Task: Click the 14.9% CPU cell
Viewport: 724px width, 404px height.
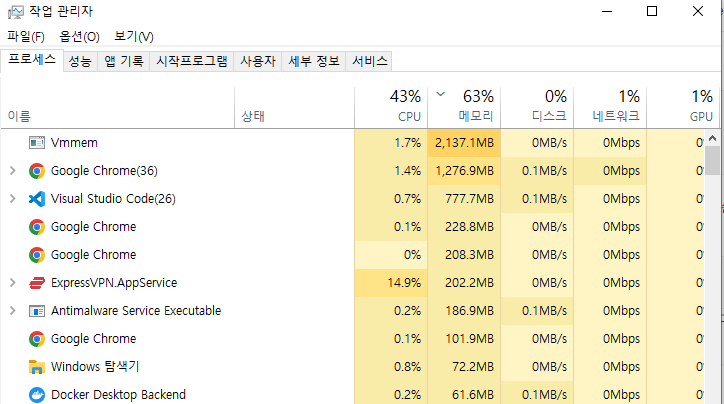Action: pos(391,283)
